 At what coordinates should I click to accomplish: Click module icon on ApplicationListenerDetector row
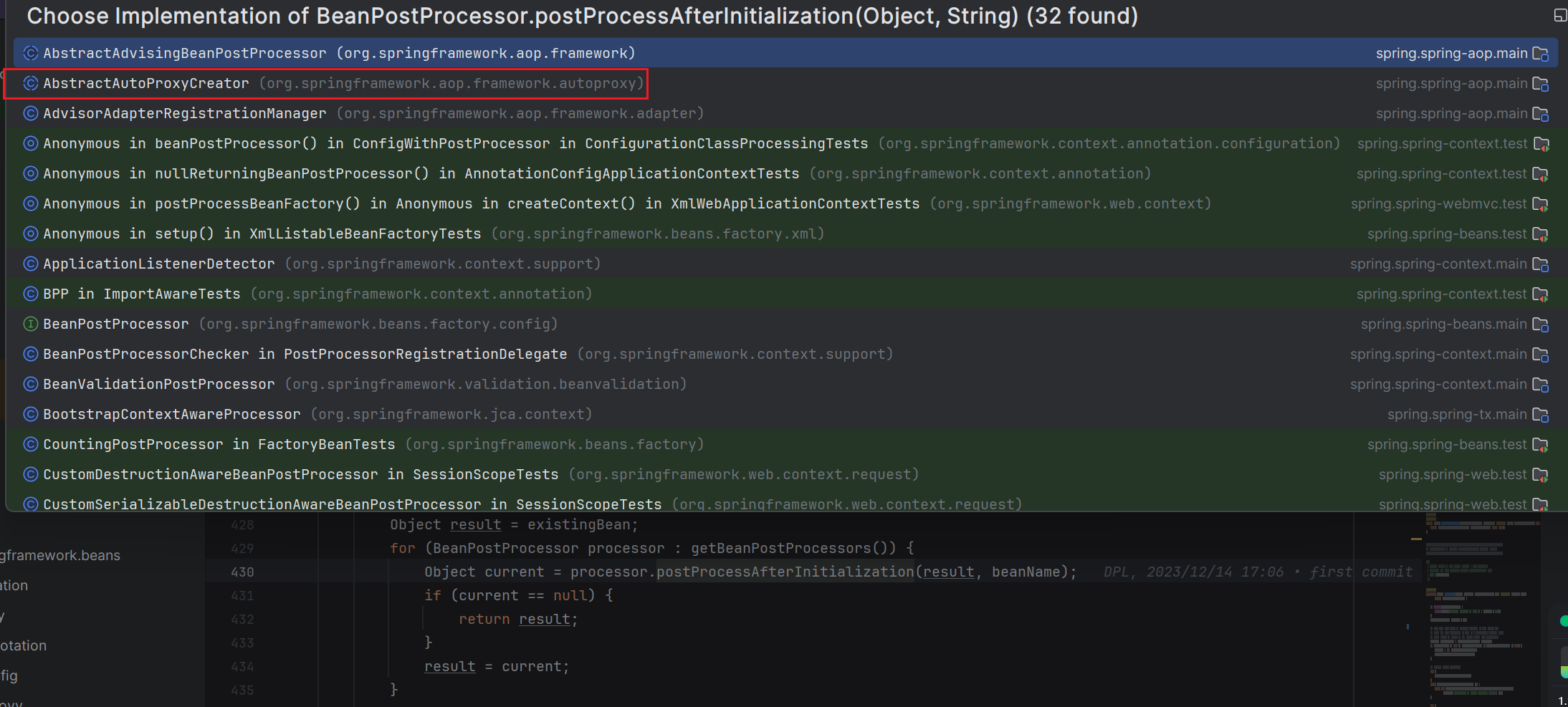(x=1541, y=264)
